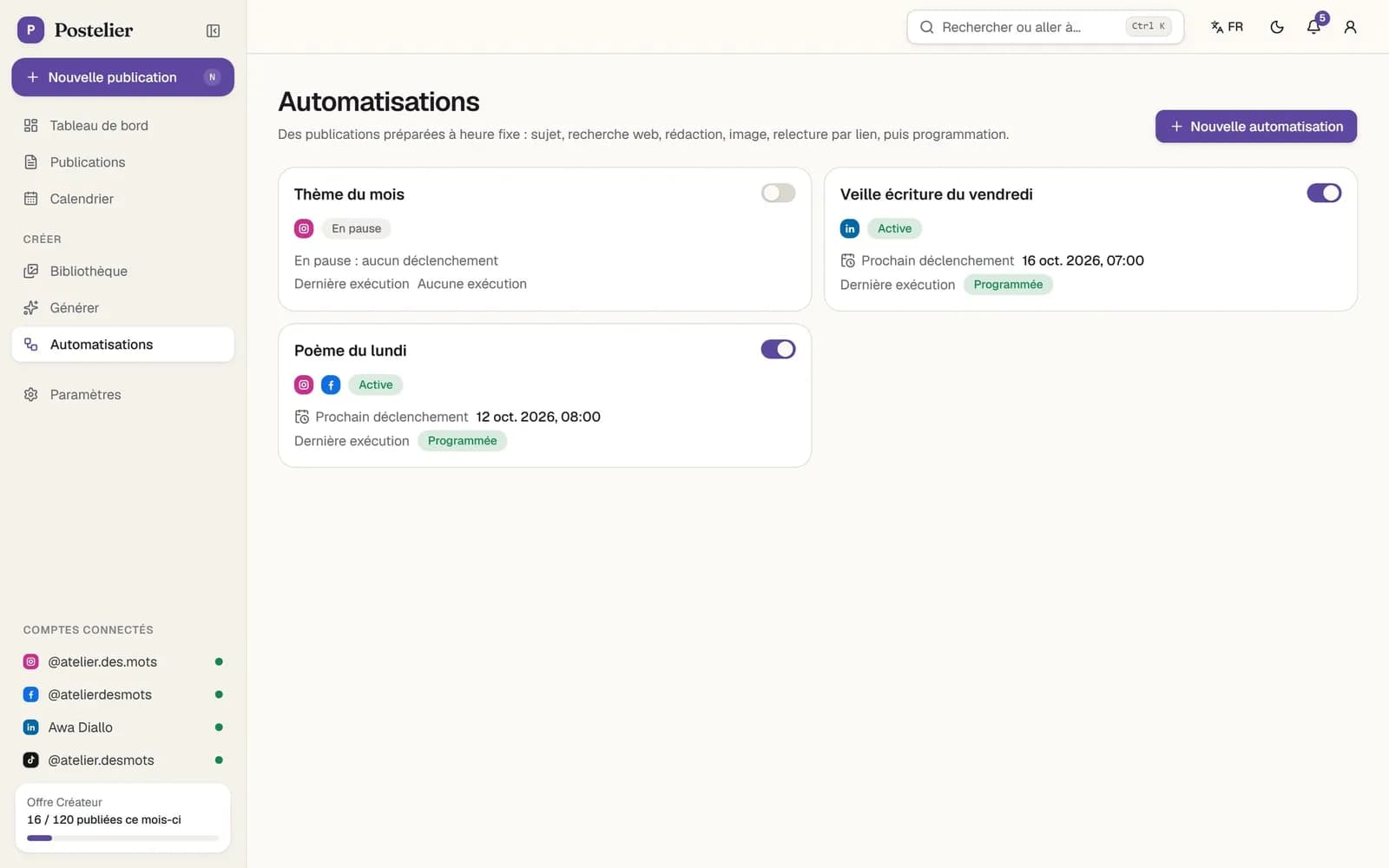The height and width of the screenshot is (868, 1389).
Task: Click the TikTok icon beside @atelier.desmots
Action: point(31,759)
